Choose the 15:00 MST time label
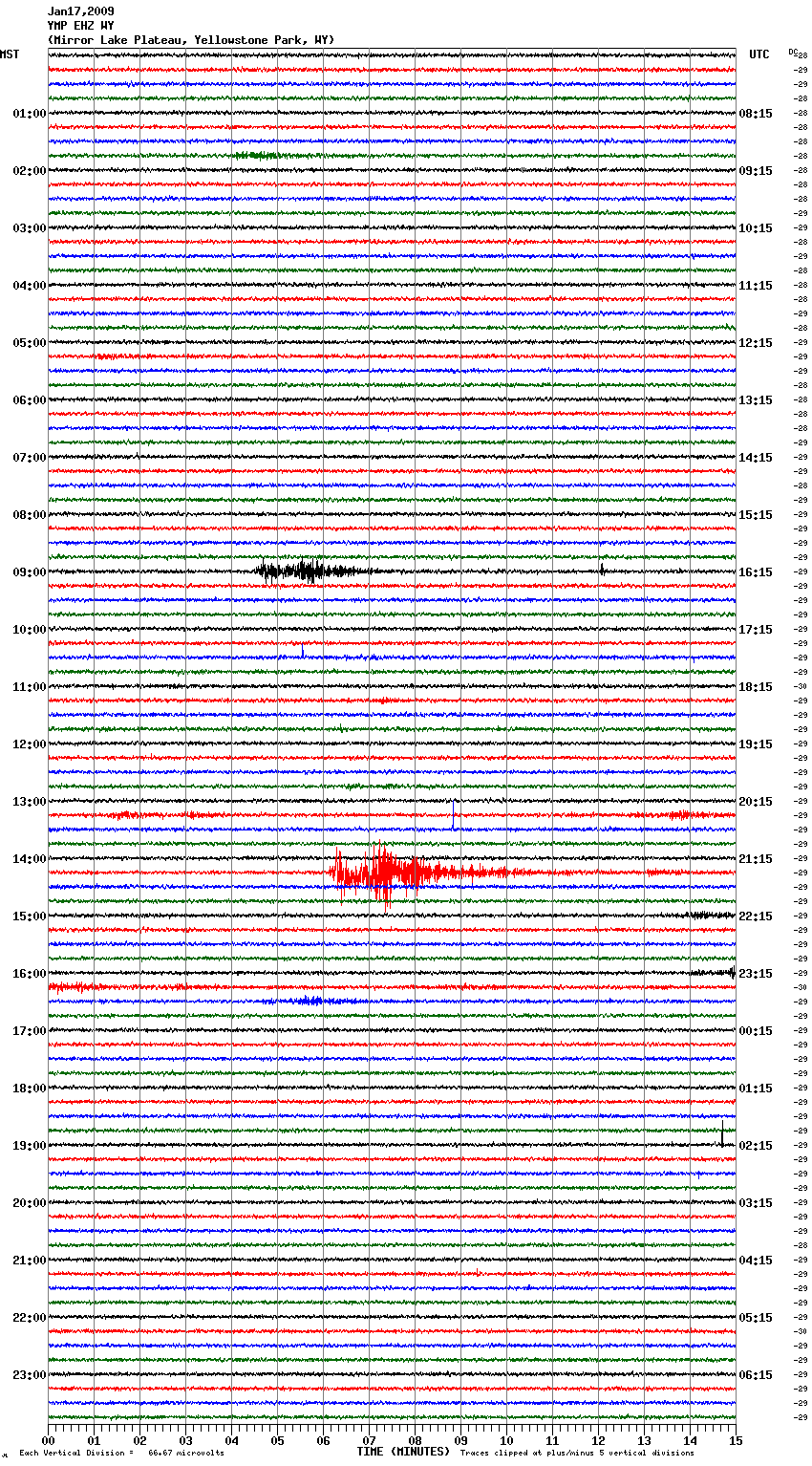 [x=29, y=916]
